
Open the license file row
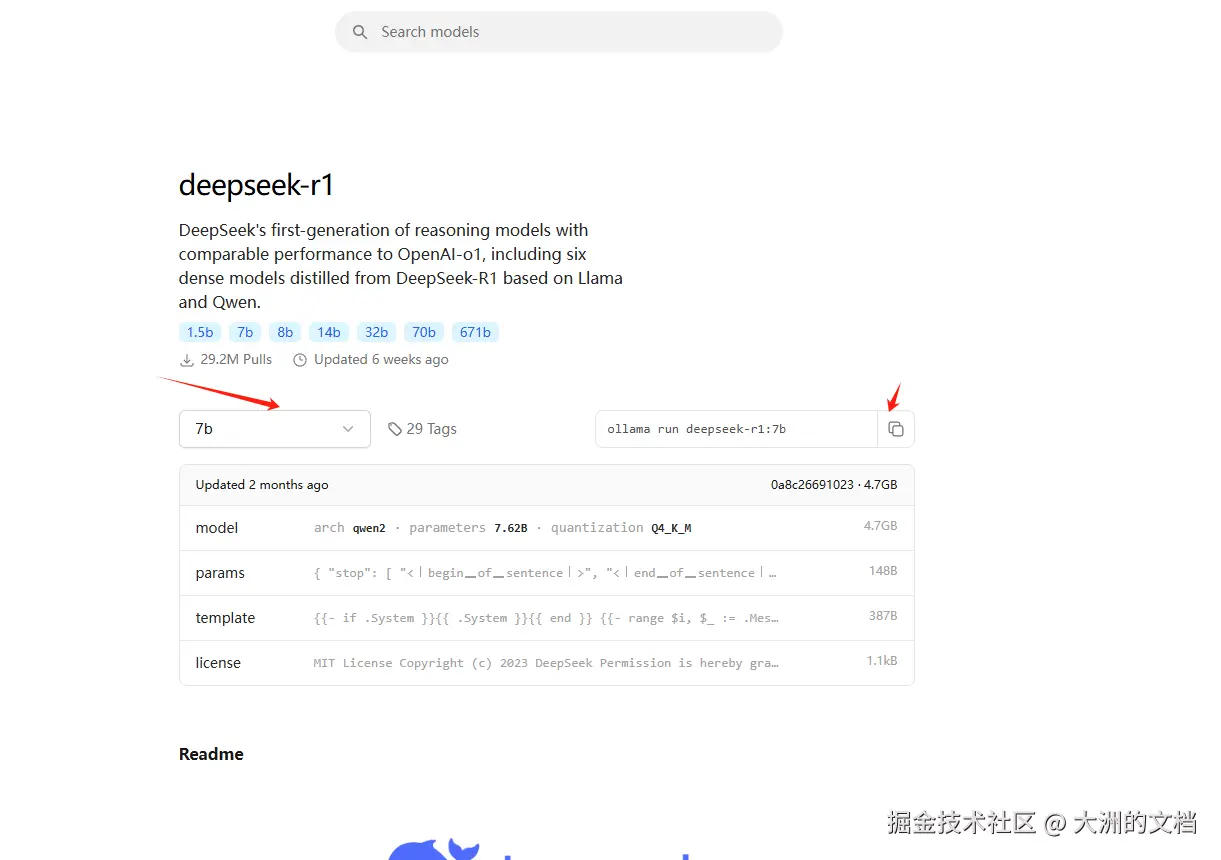tap(547, 663)
